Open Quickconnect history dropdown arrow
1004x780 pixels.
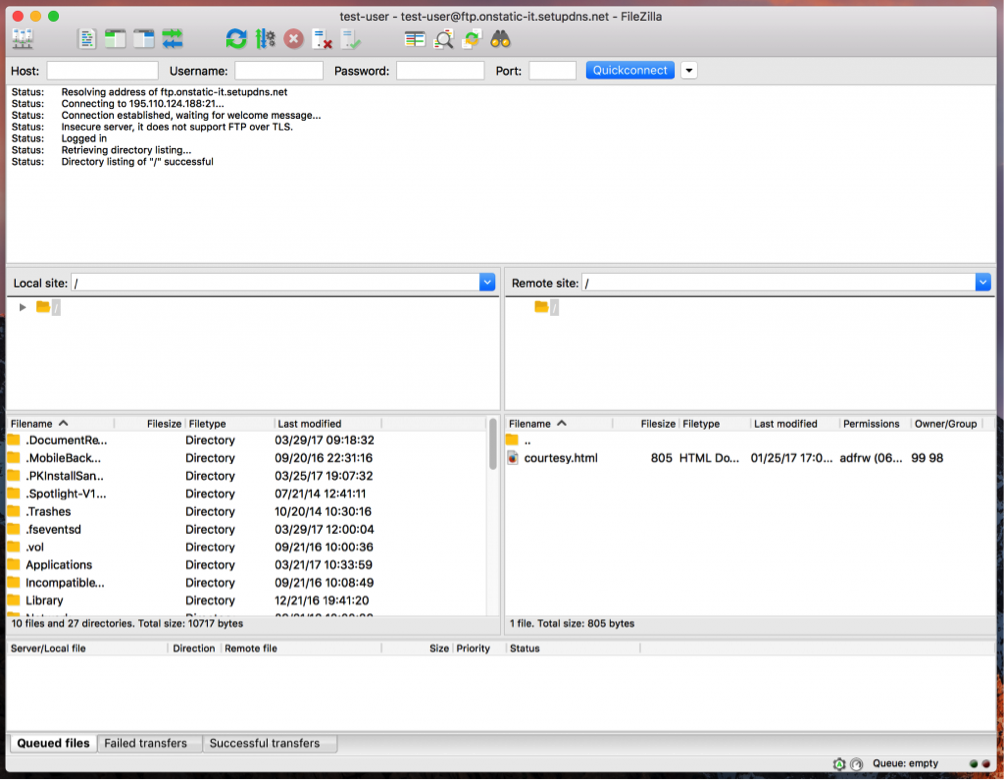click(x=689, y=70)
